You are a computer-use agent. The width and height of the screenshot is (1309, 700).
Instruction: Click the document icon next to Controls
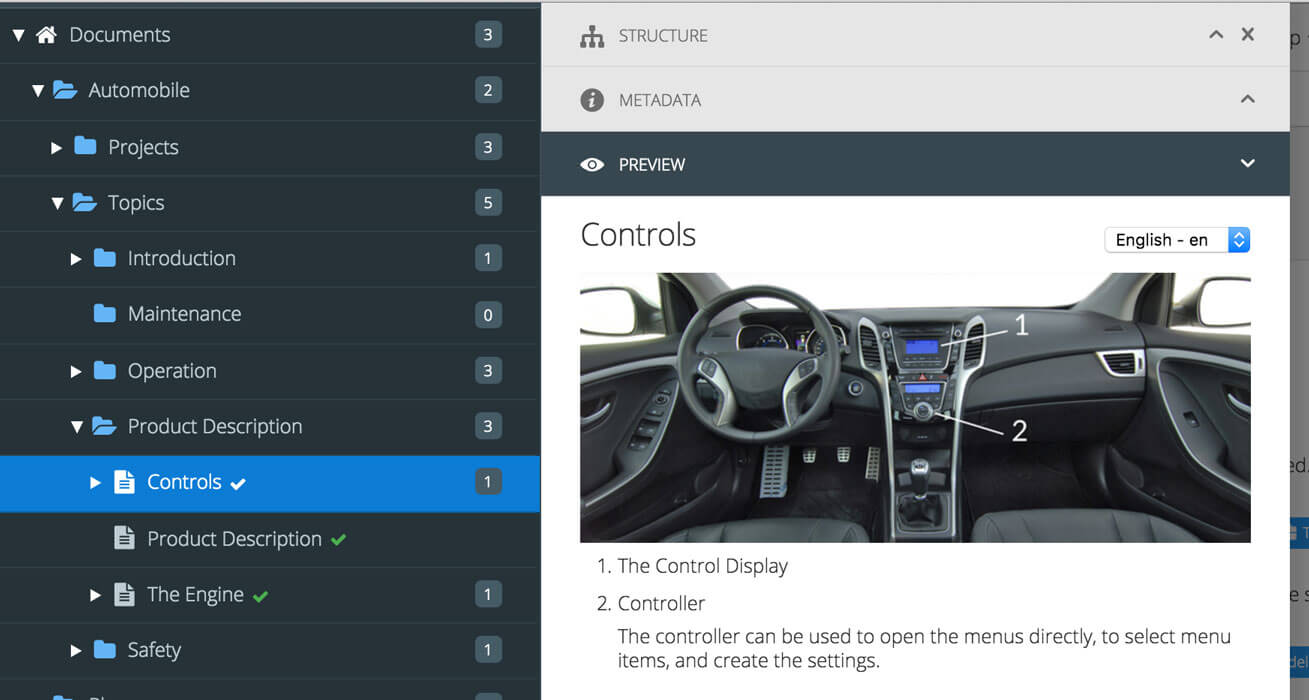click(124, 481)
